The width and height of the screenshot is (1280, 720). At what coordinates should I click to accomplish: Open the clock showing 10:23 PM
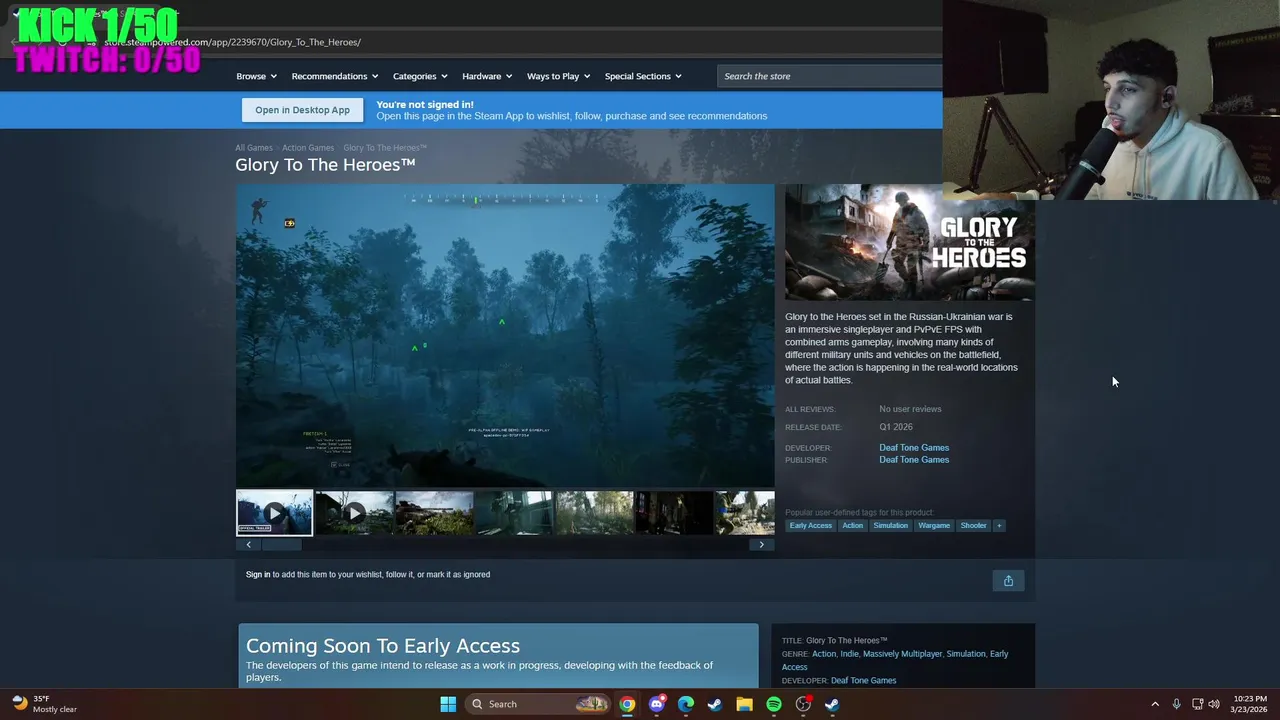coord(1250,704)
